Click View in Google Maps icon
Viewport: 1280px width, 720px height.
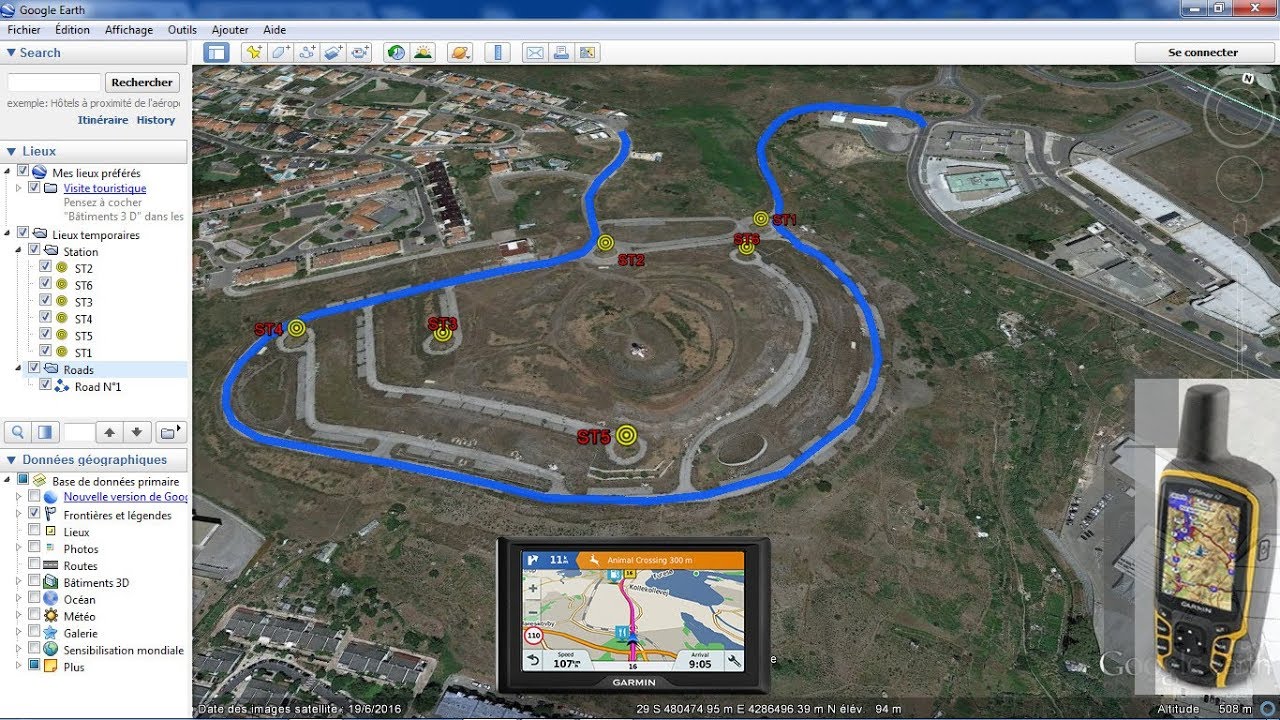pos(587,52)
